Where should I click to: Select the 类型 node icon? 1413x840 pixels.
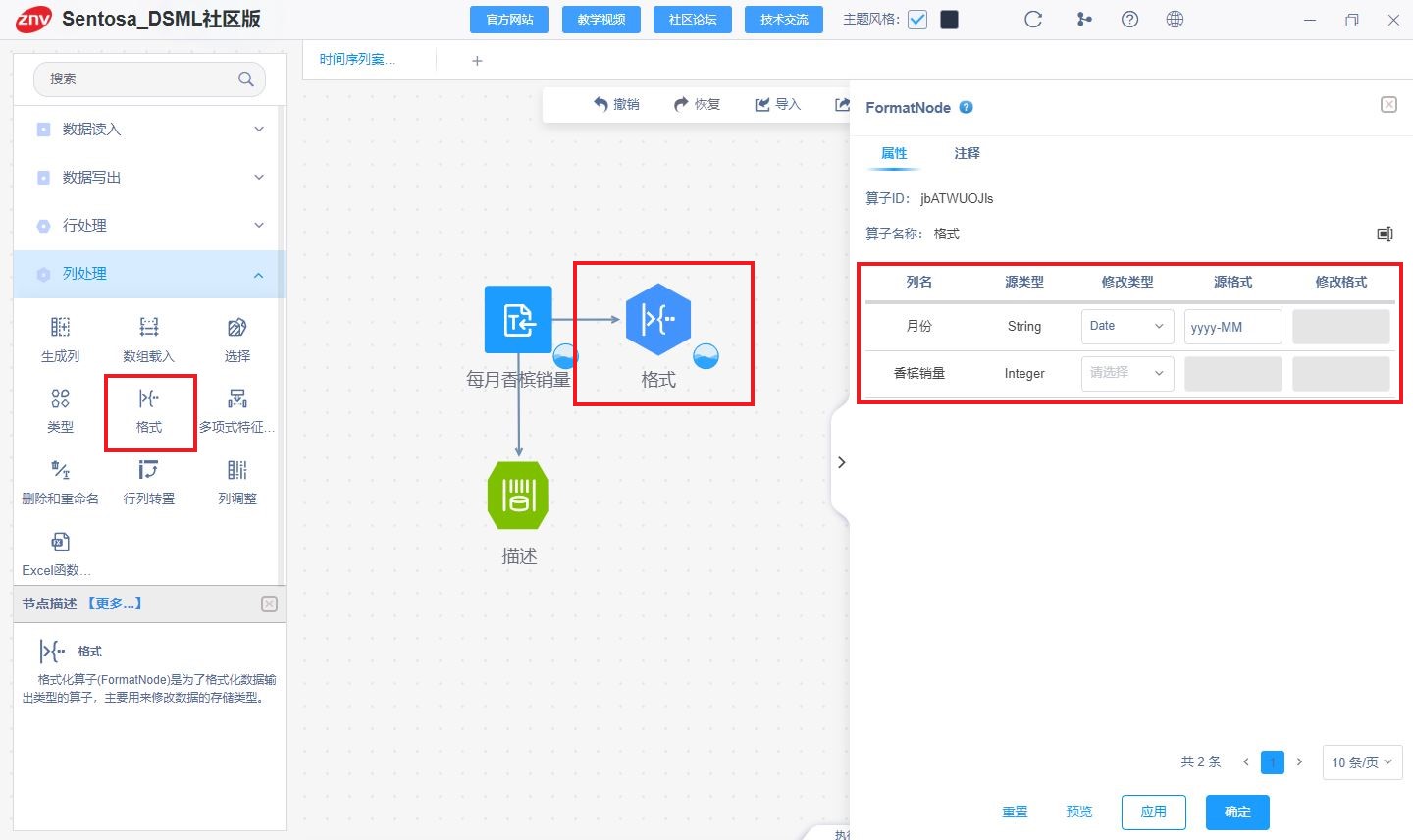(x=60, y=398)
